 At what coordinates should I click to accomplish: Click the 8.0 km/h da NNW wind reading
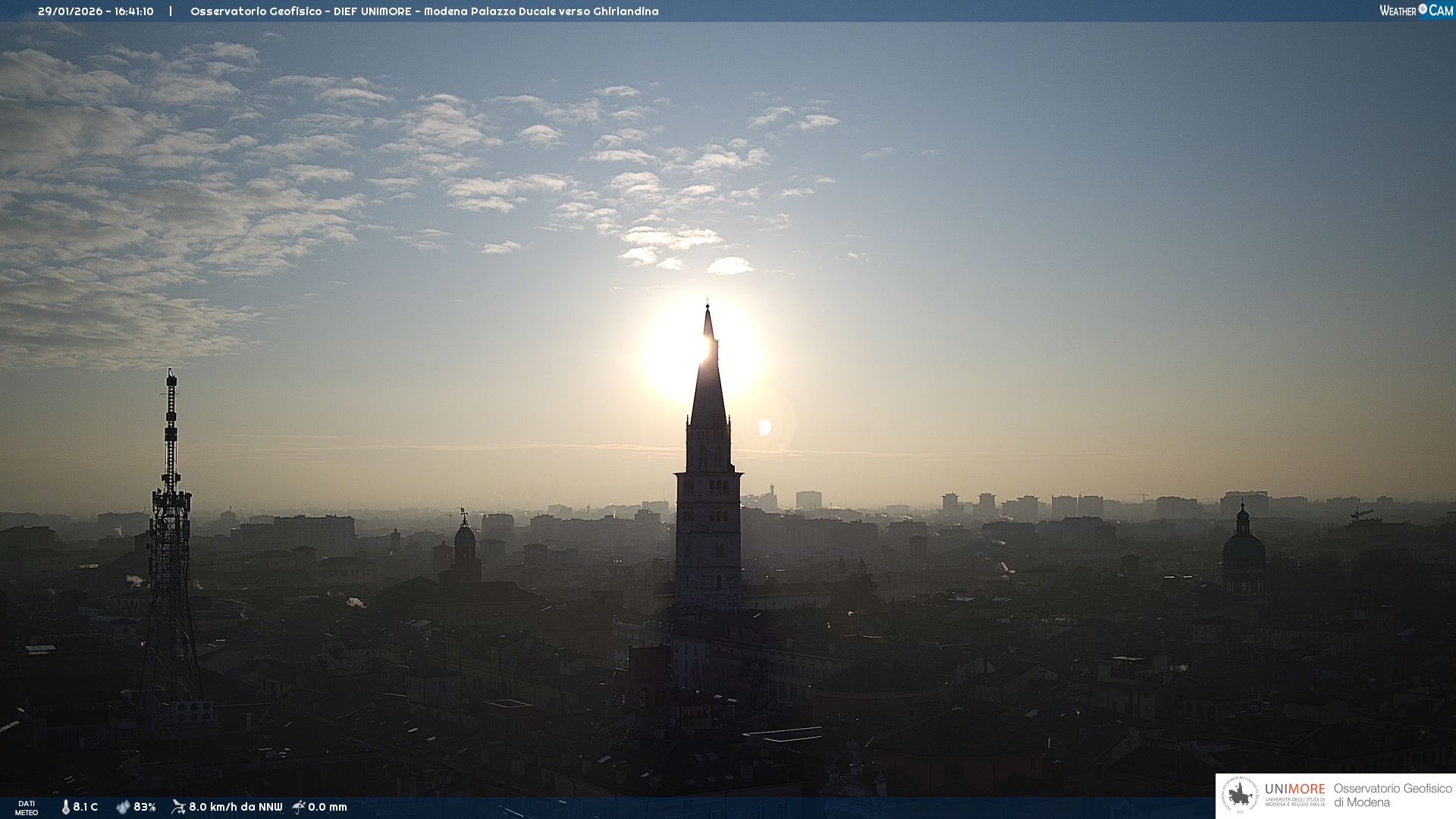[x=235, y=807]
